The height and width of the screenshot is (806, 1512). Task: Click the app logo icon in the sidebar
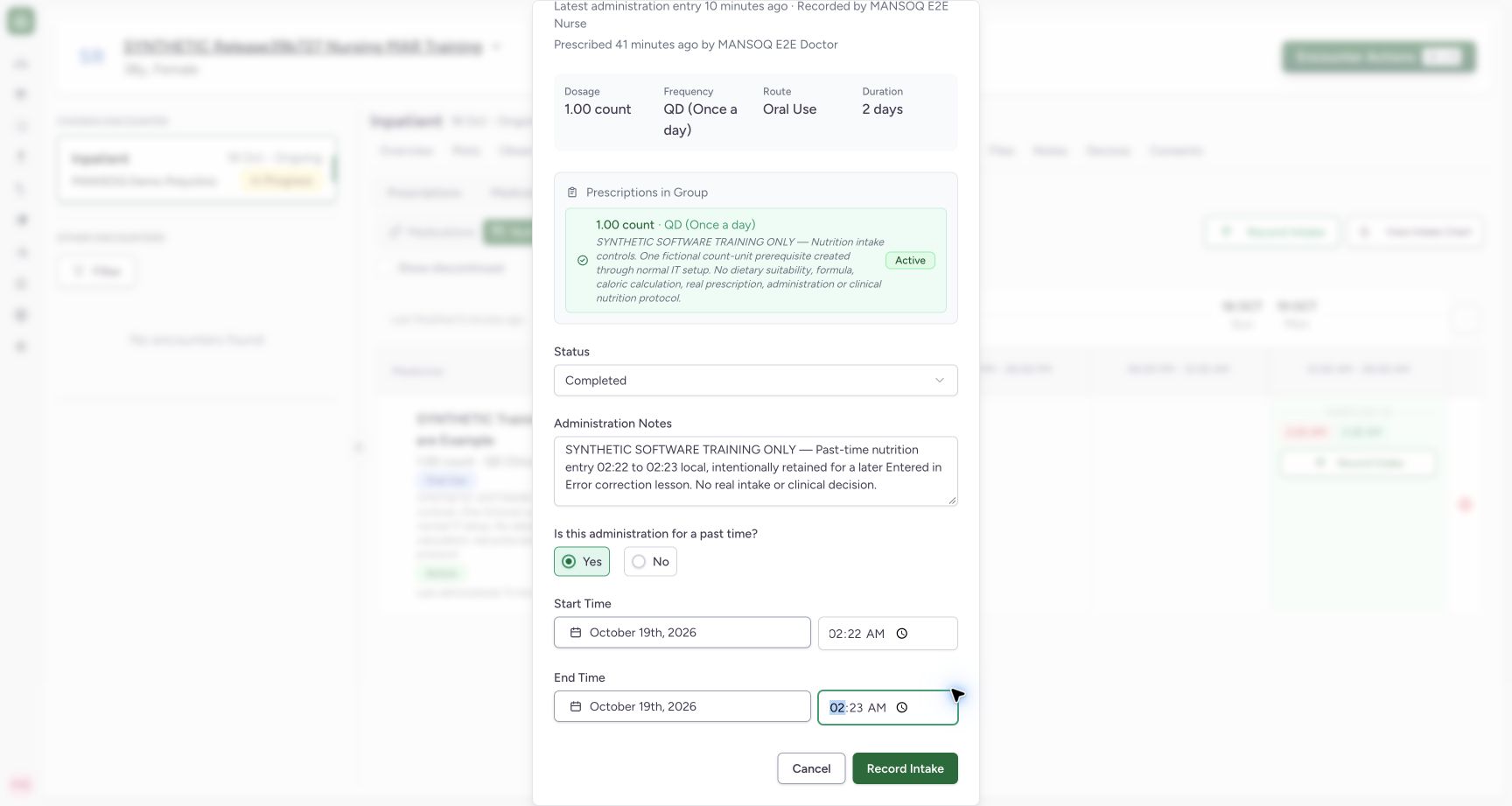pos(21,21)
